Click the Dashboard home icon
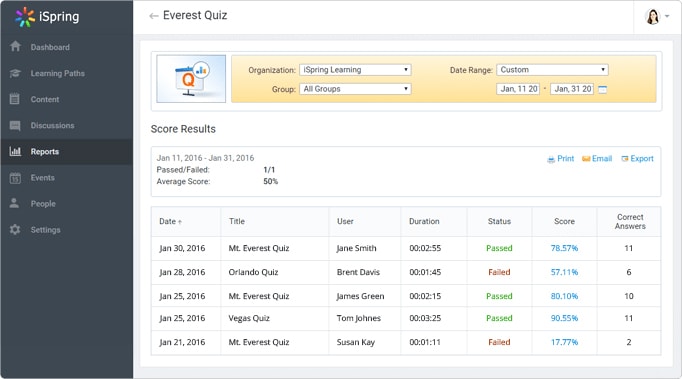Screen dimensions: 682x379 (15, 46)
